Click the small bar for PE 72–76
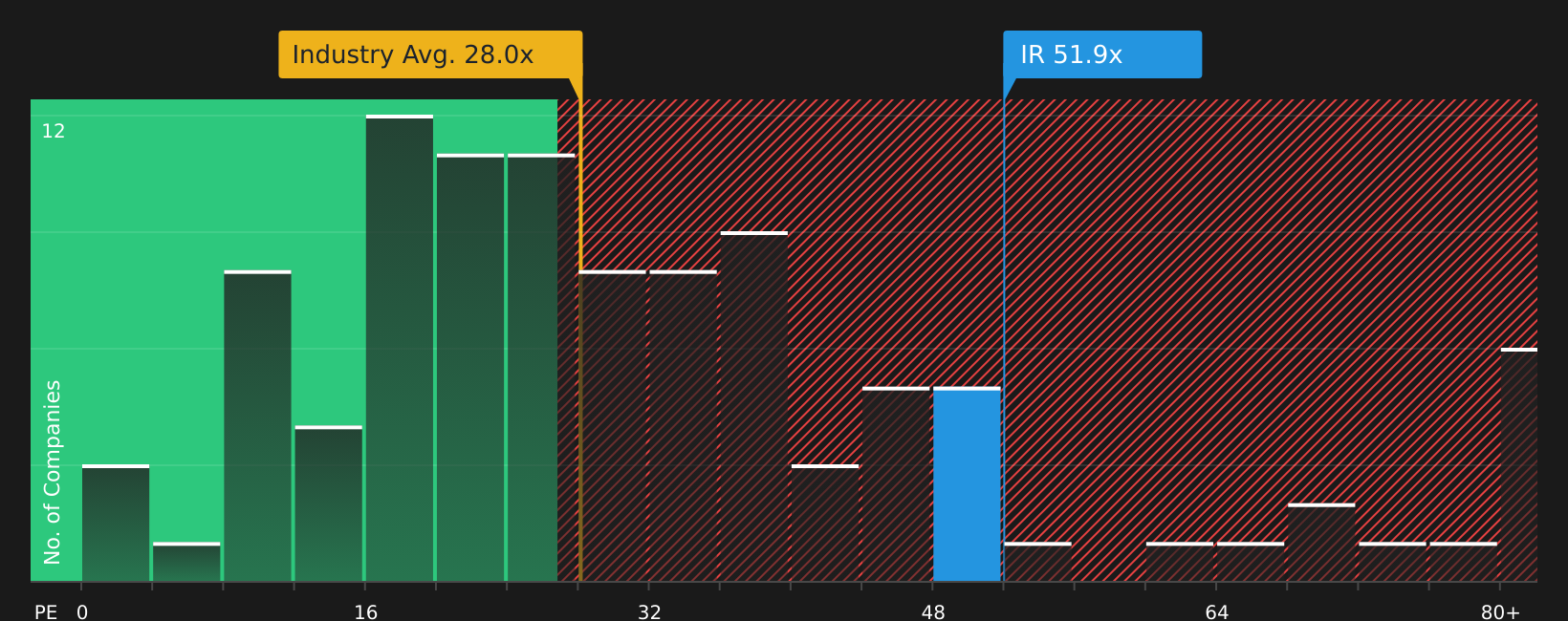The height and width of the screenshot is (621, 1568). [1392, 562]
